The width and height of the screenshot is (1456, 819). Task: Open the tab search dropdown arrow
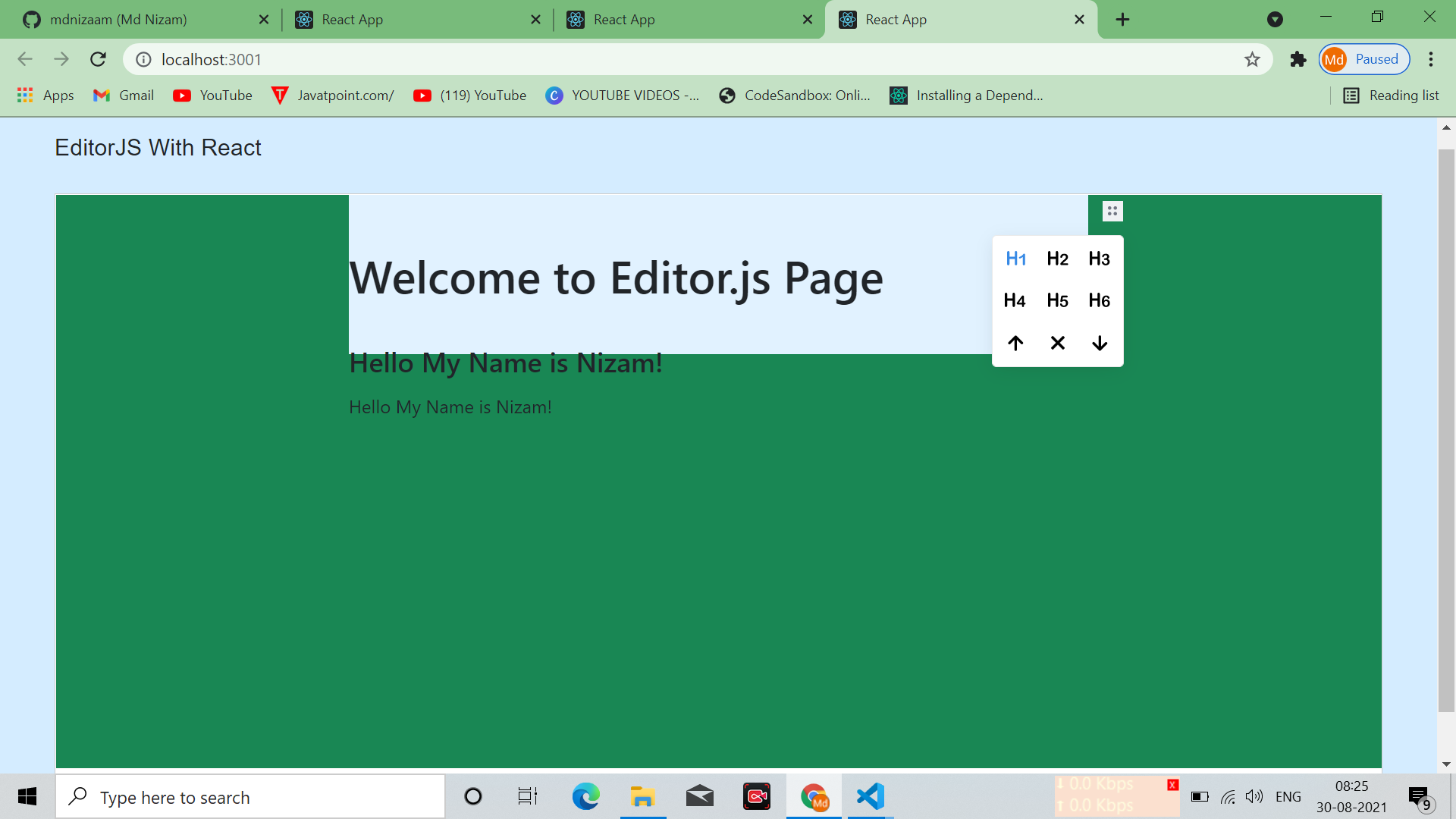(x=1275, y=20)
